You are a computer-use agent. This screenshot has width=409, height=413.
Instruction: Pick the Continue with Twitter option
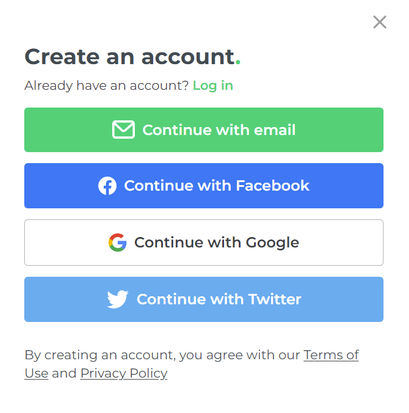coord(204,299)
